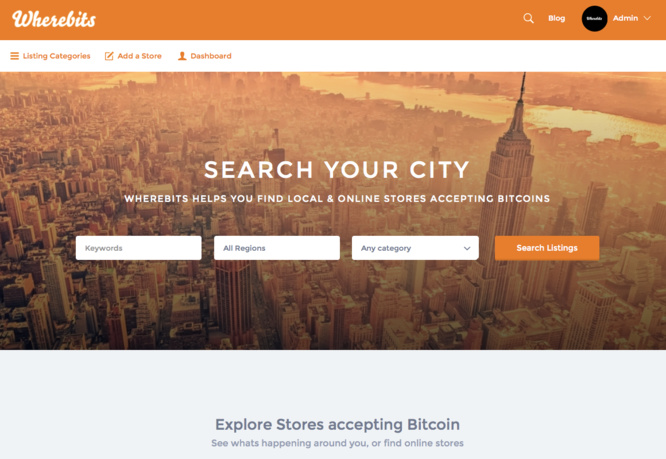Screen dimensions: 666x459
Task: Click the person icon beside Dashboard
Action: (182, 56)
